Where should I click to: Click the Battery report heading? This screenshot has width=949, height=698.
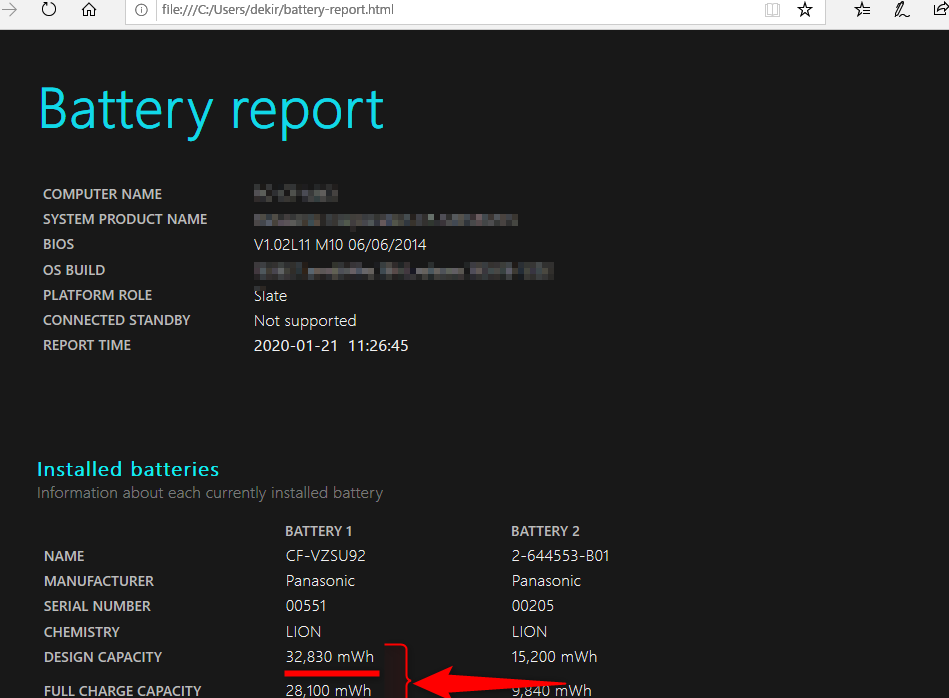pyautogui.click(x=211, y=109)
